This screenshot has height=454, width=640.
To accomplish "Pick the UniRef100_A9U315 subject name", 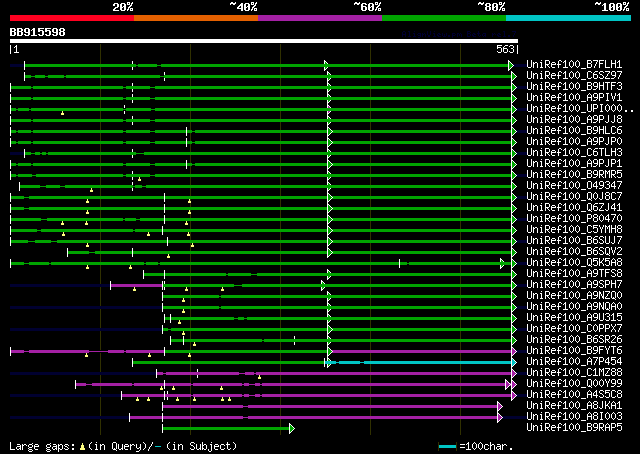I will point(574,318).
